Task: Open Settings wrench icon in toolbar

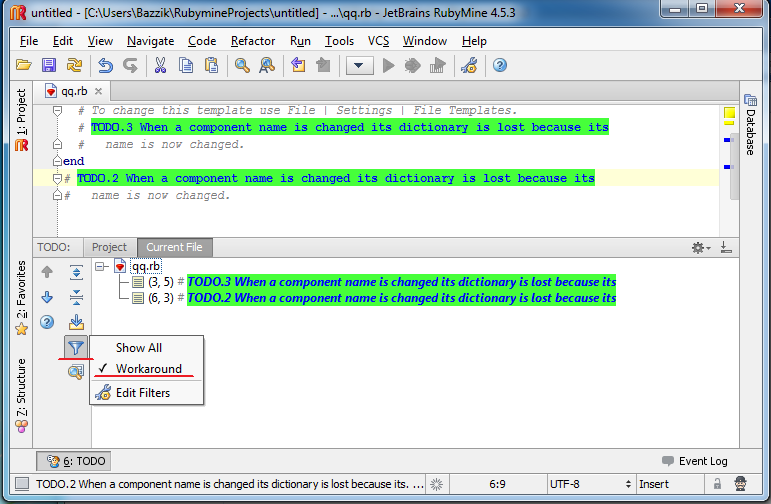Action: tap(469, 65)
